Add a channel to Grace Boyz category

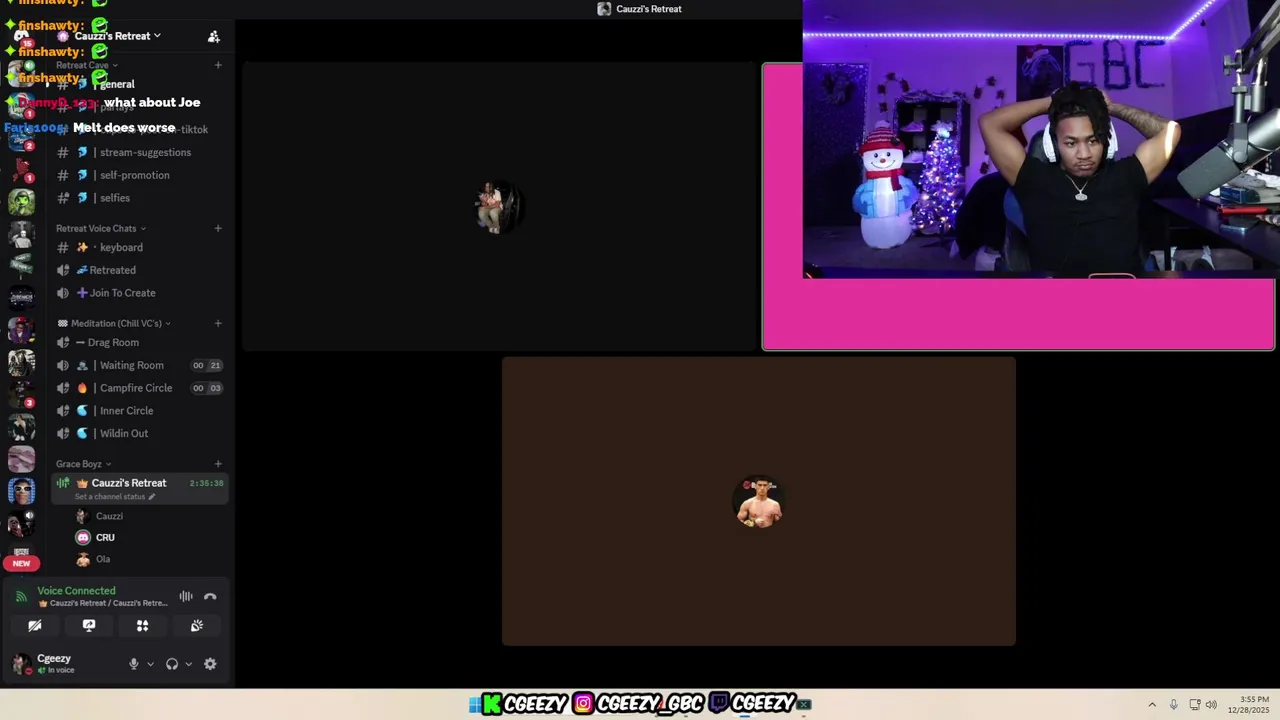(x=218, y=464)
